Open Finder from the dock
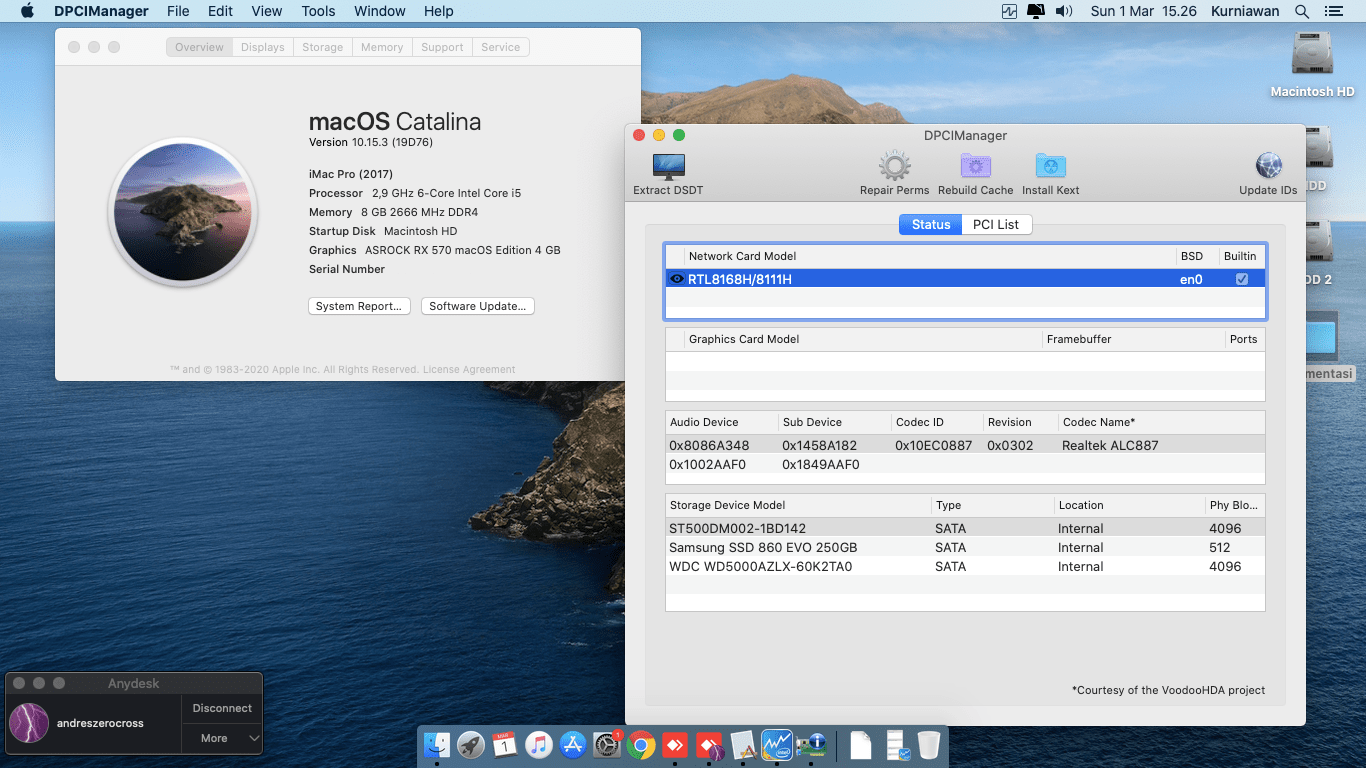The height and width of the screenshot is (768, 1366). 437,744
